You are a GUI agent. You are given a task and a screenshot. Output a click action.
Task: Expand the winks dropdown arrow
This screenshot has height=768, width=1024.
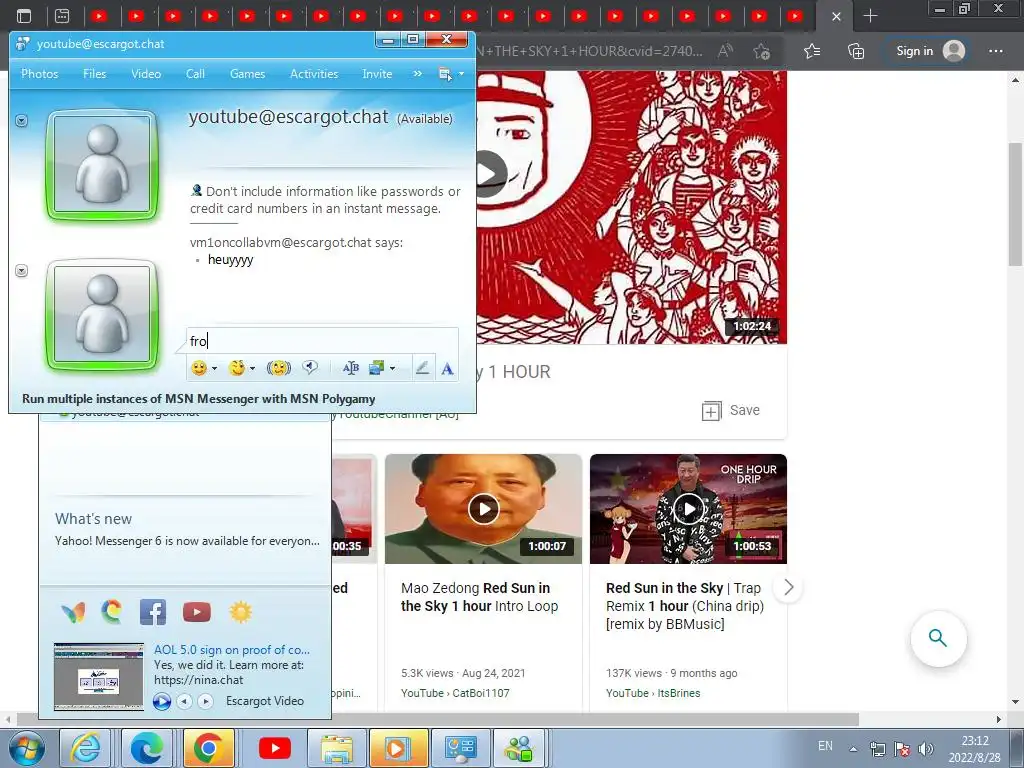(252, 368)
